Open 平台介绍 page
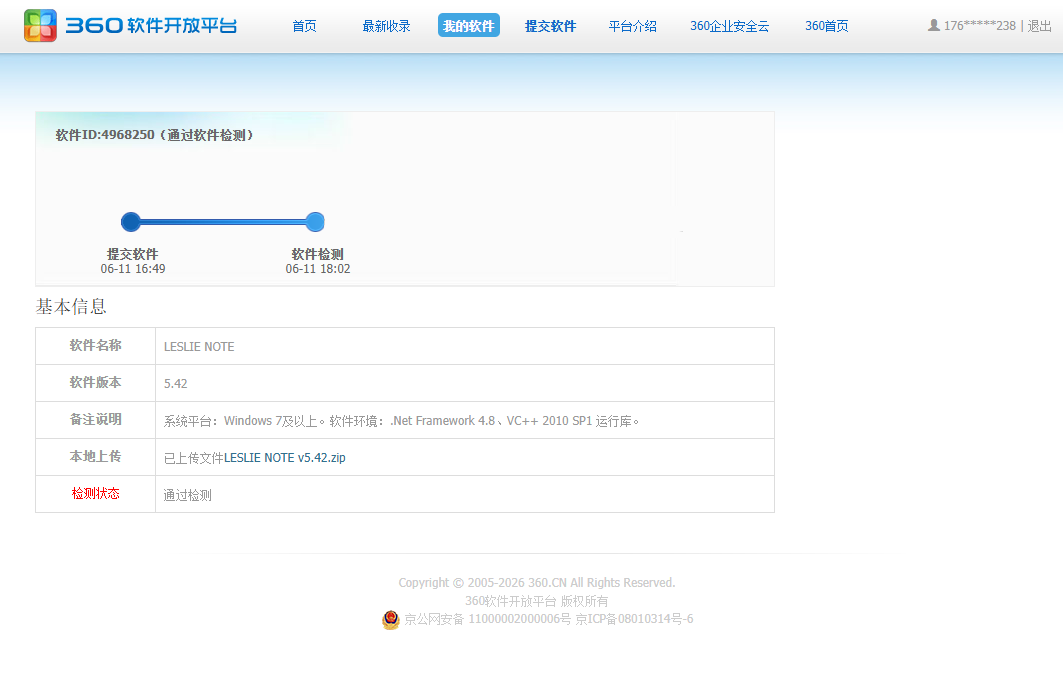This screenshot has height=674, width=1063. [633, 26]
